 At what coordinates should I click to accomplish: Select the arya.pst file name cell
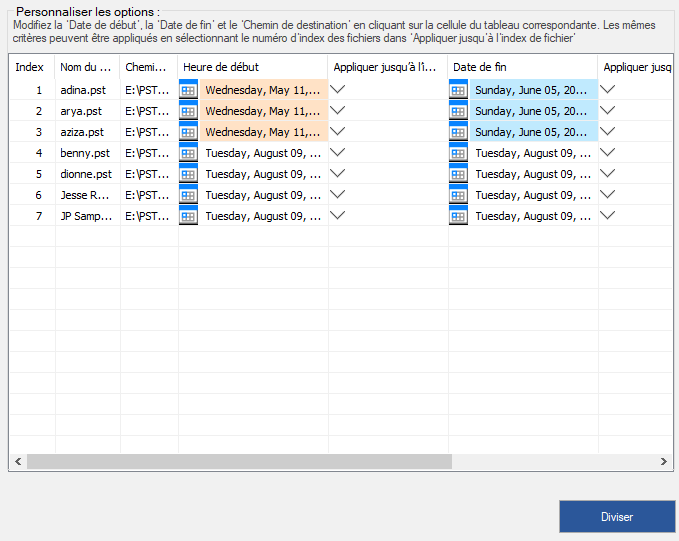87,111
